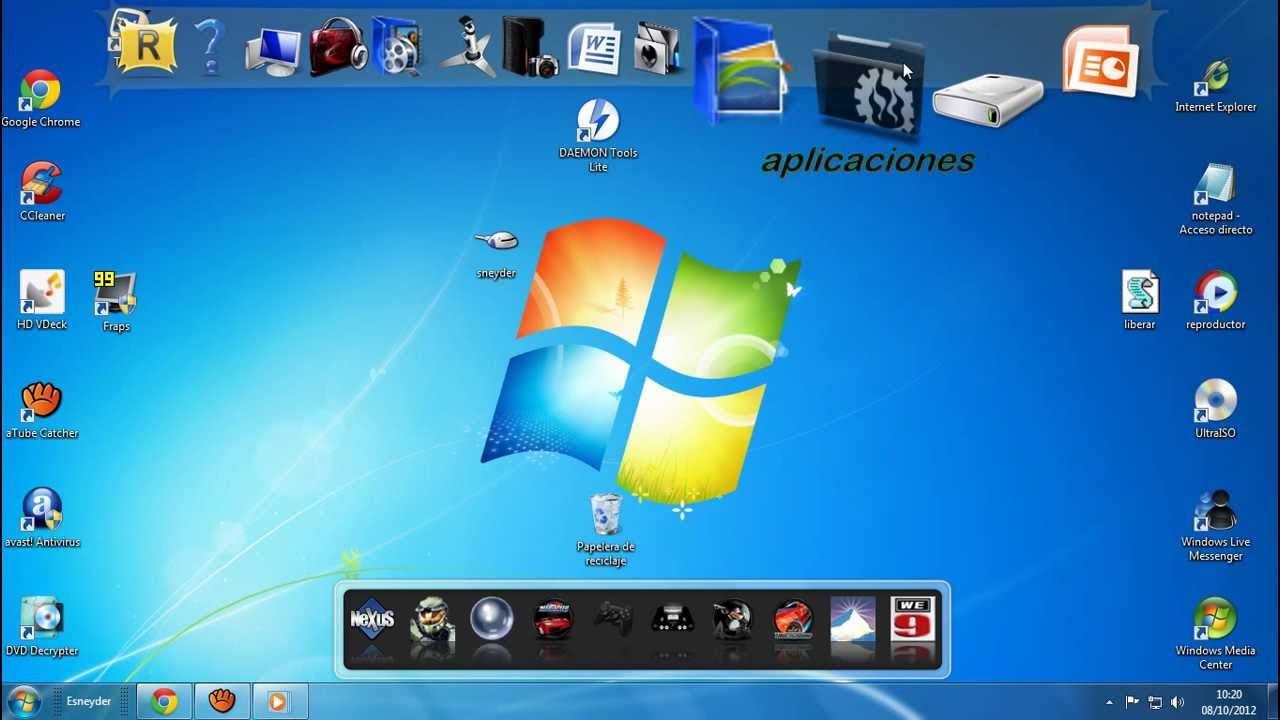Viewport: 1280px width, 720px height.
Task: Open Windows Live Messenger shortcut
Action: coord(1216,526)
